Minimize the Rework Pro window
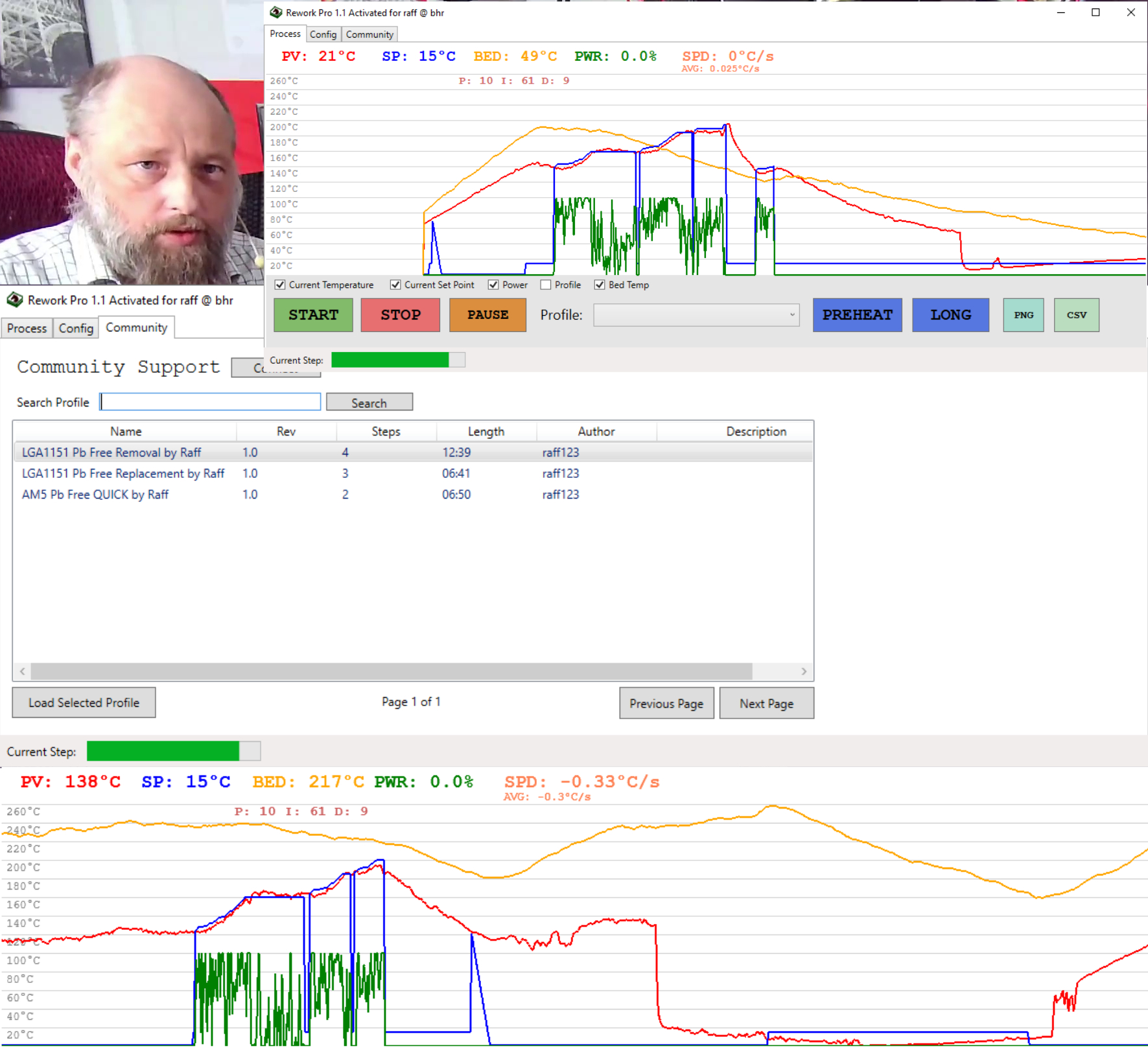This screenshot has height=1053, width=1148. (x=1060, y=12)
